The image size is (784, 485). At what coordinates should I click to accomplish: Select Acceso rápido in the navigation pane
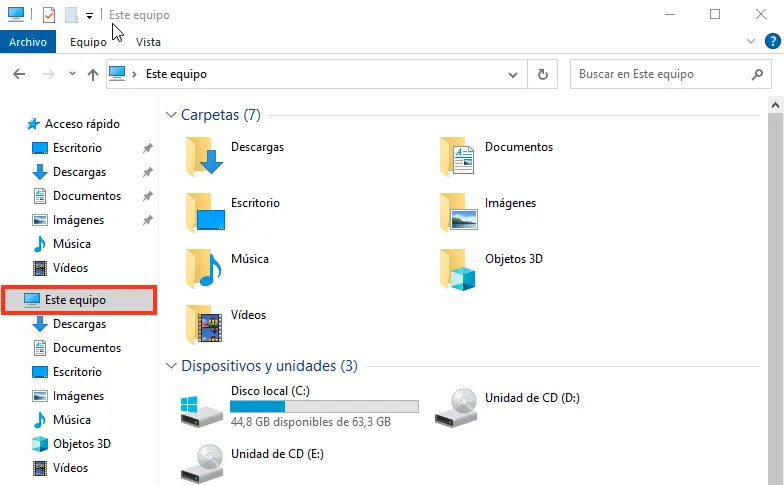[73, 124]
